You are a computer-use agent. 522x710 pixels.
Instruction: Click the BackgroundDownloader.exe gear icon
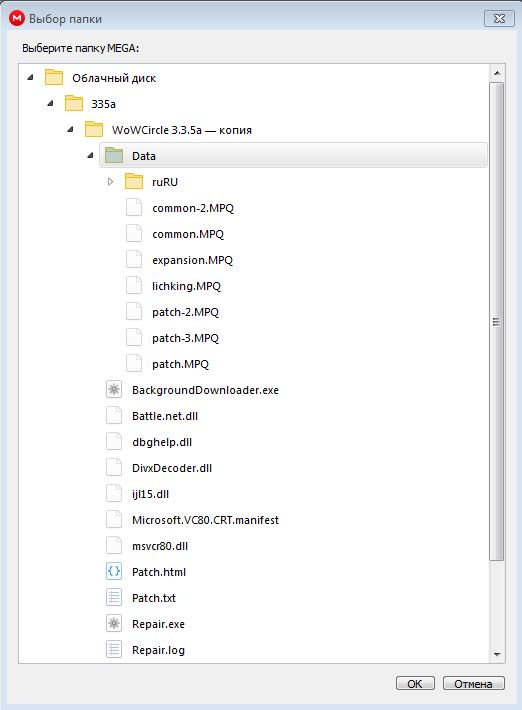pos(114,389)
